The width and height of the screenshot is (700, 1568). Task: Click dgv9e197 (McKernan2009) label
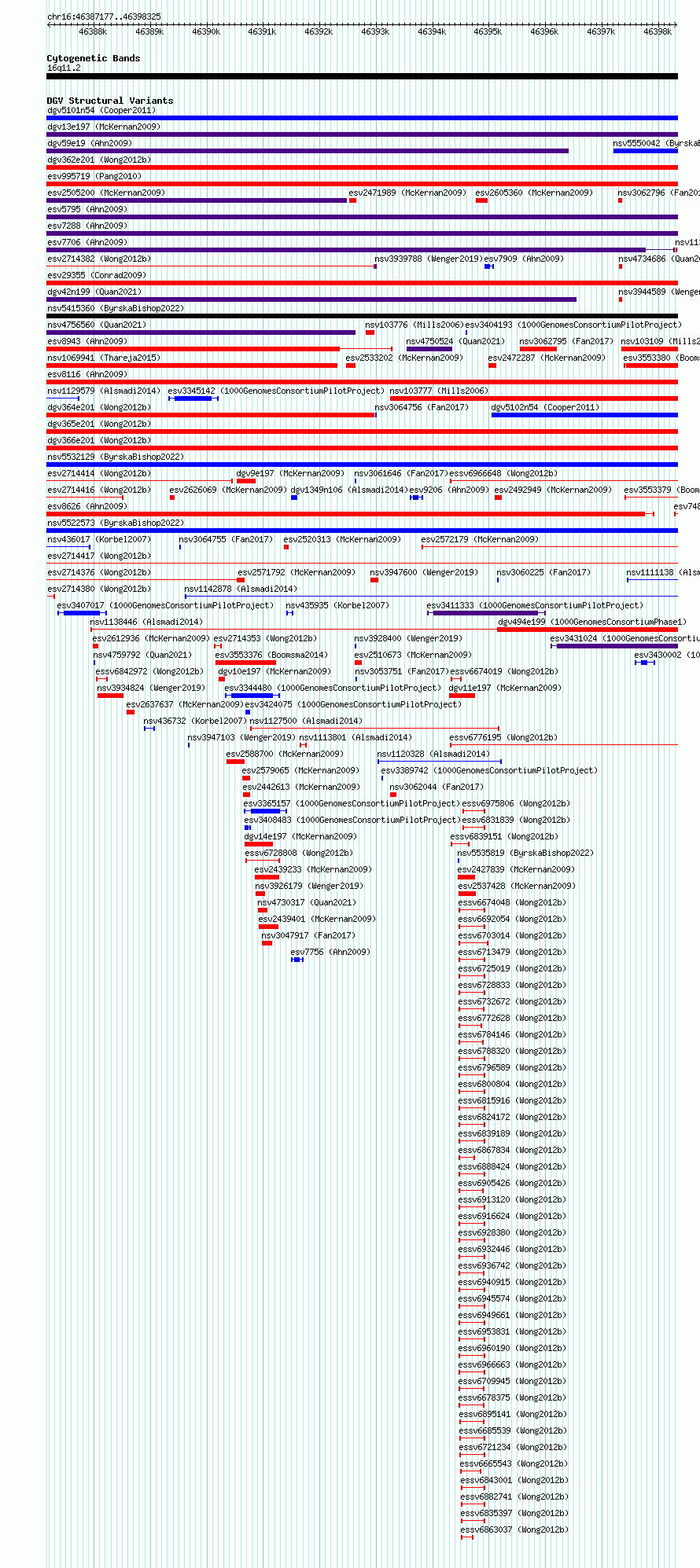coord(290,473)
